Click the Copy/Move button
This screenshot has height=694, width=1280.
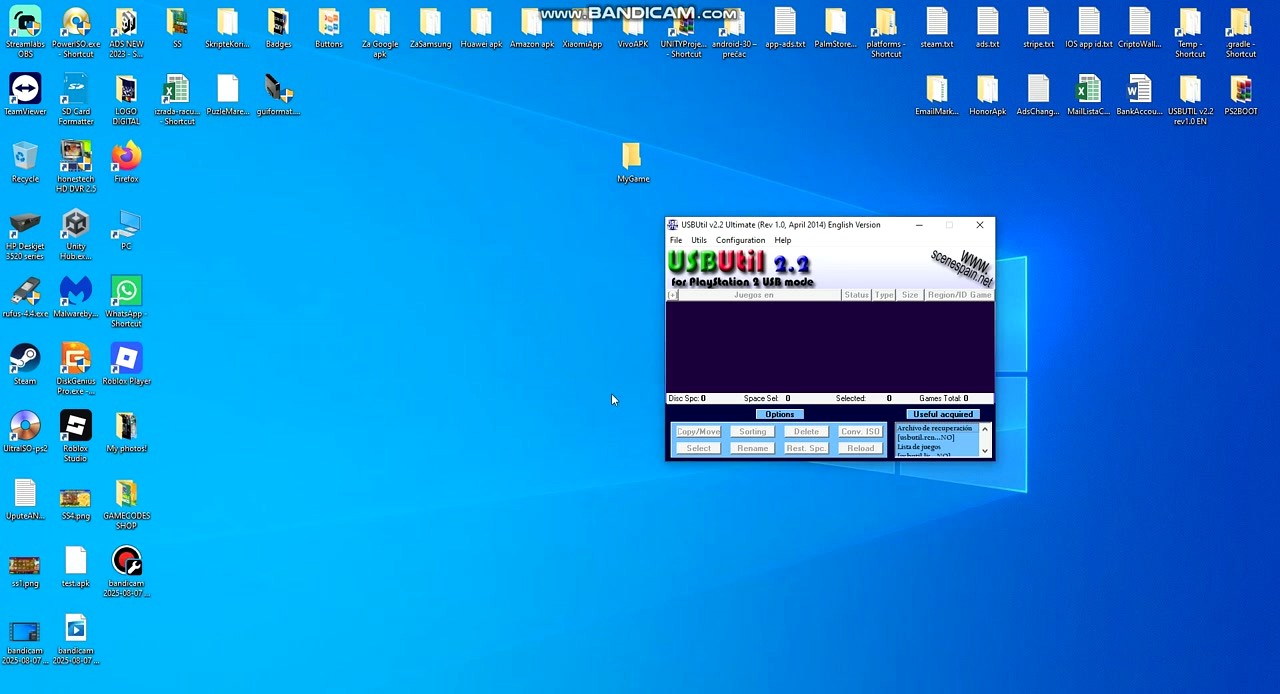(x=697, y=431)
